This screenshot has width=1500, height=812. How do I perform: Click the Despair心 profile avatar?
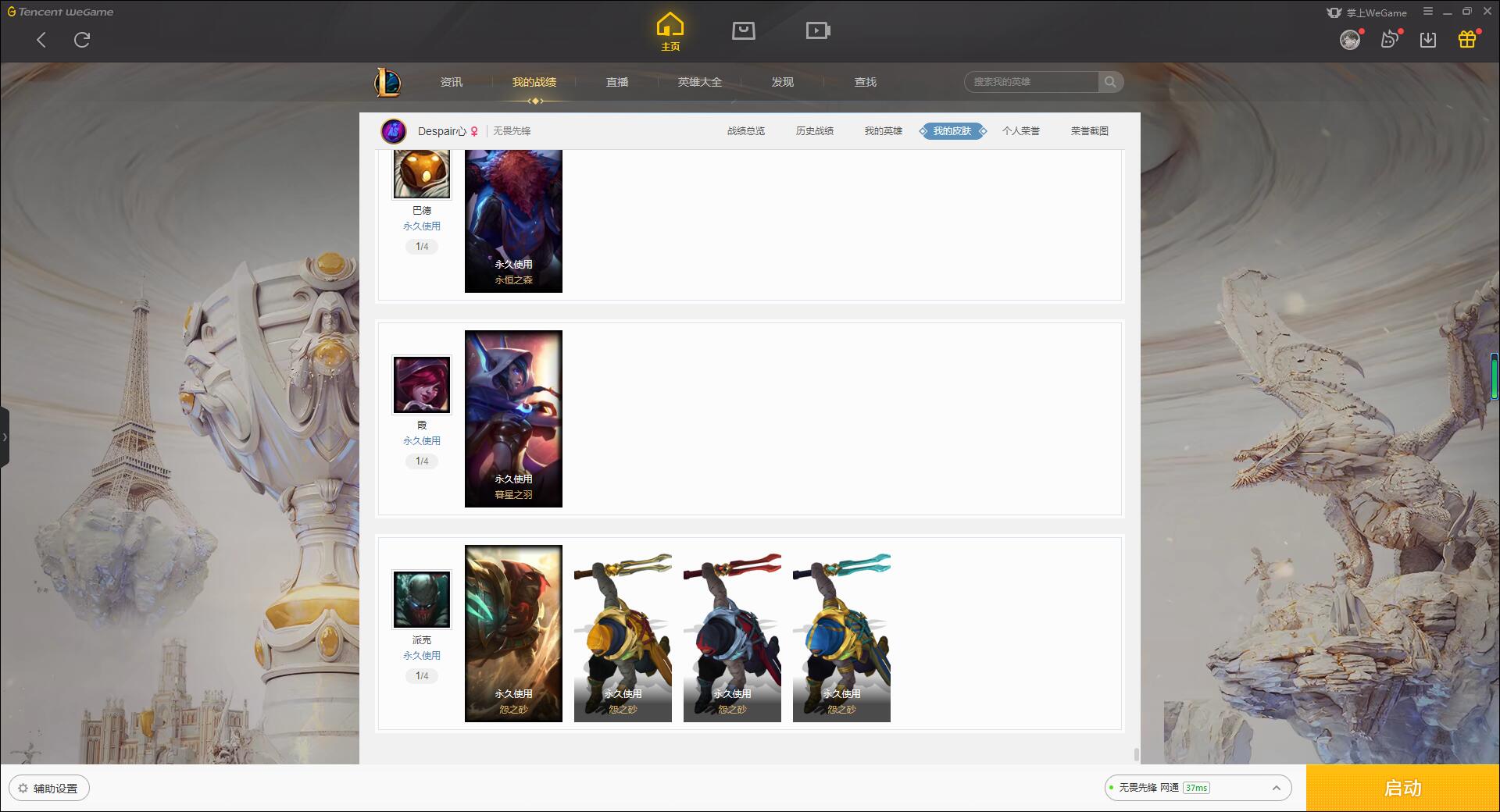tap(394, 131)
